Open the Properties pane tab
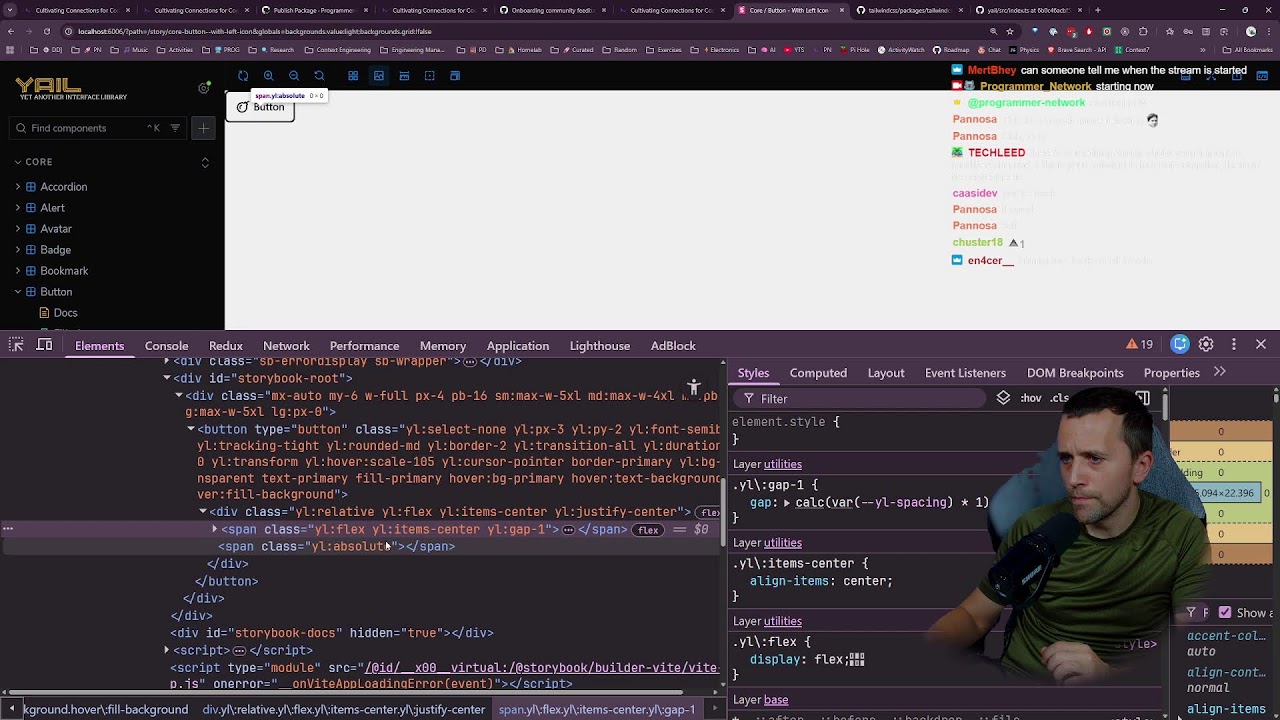The image size is (1280, 720). pos(1172,373)
